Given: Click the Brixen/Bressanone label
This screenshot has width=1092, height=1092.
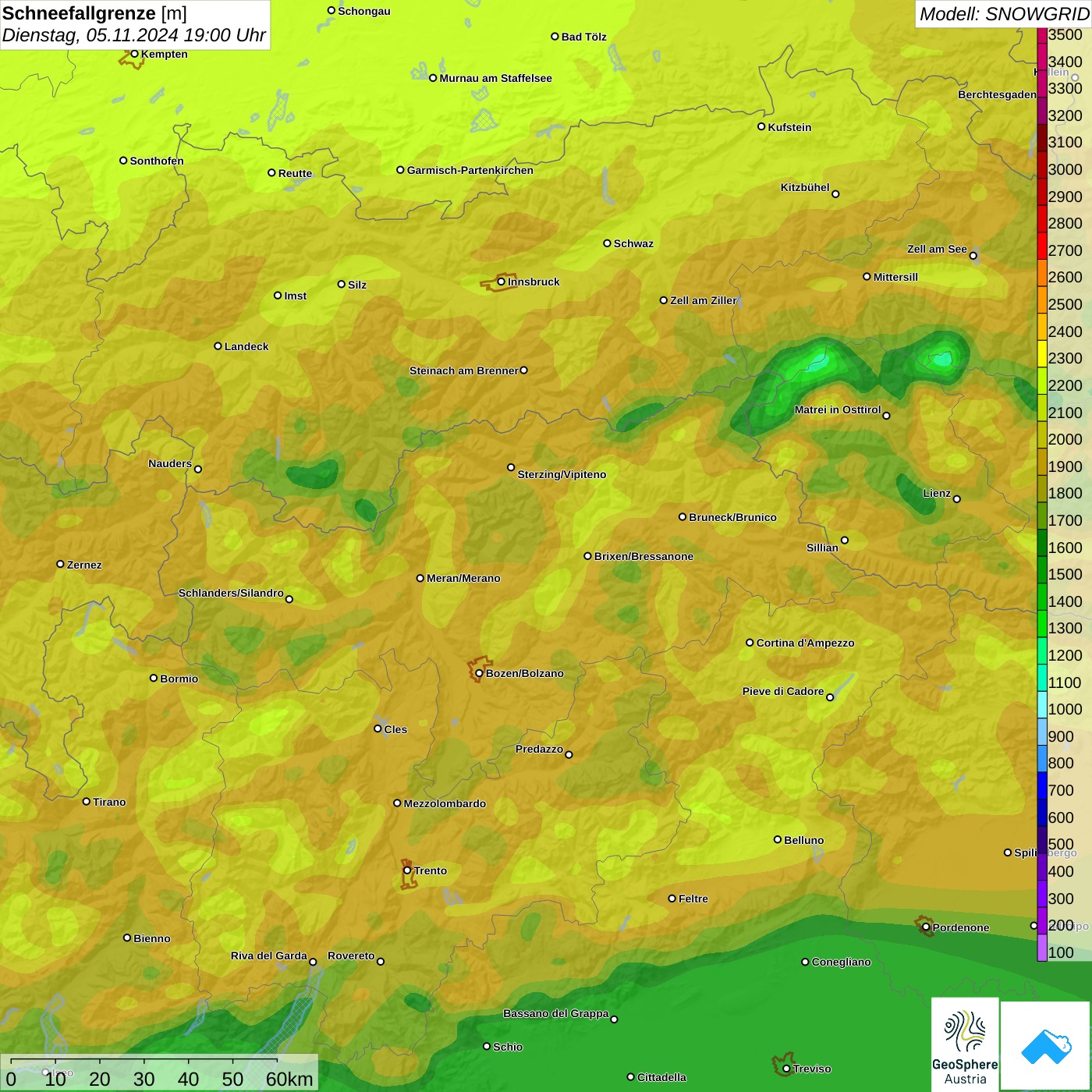Looking at the screenshot, I should click(643, 556).
